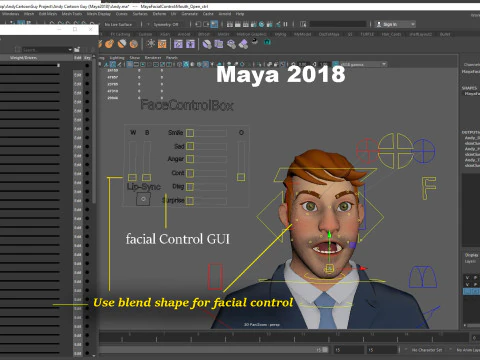Switch to the FX Caching shelf tab
This screenshot has height=360, width=480.
point(120,34)
